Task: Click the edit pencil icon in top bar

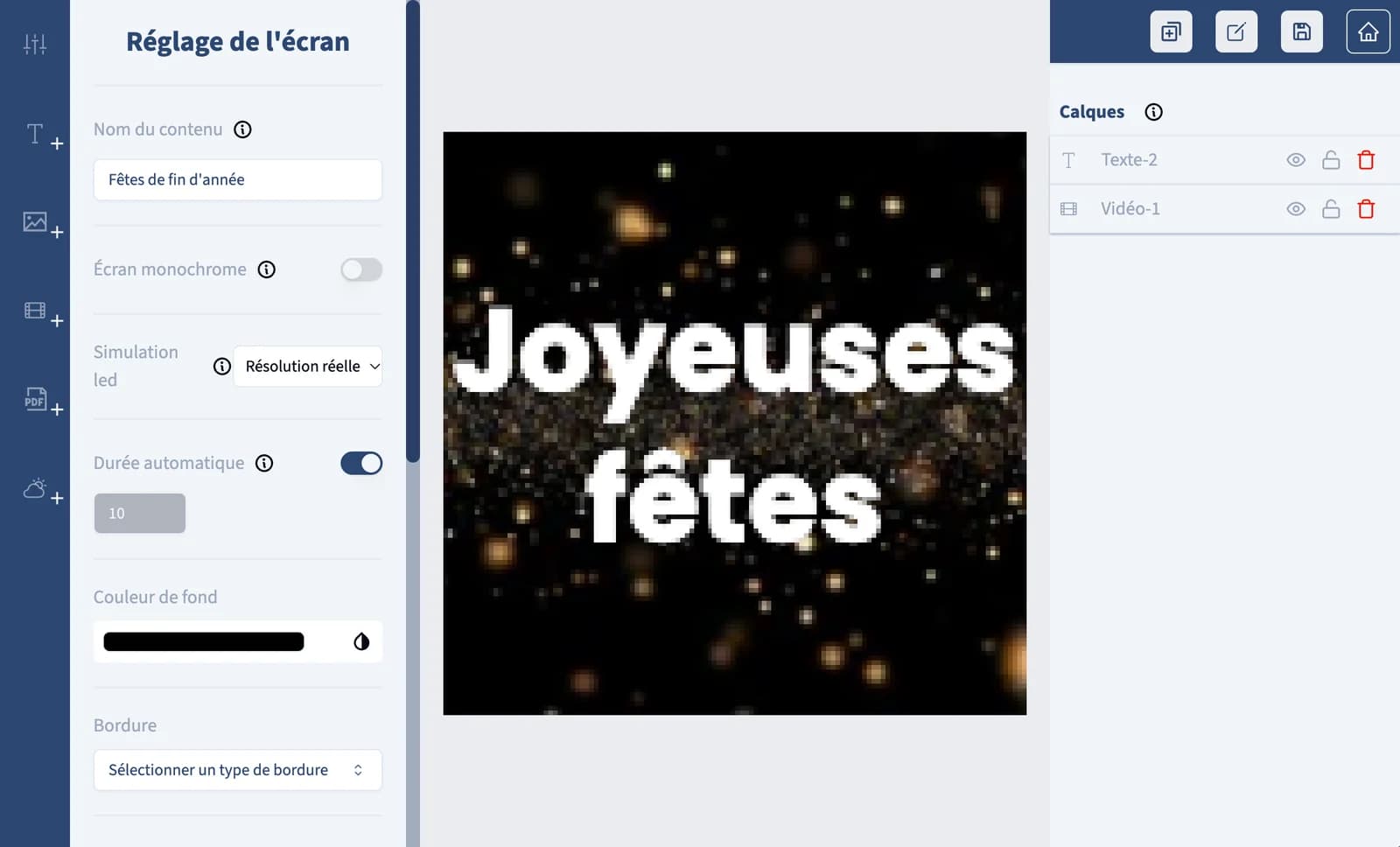Action: pyautogui.click(x=1236, y=32)
